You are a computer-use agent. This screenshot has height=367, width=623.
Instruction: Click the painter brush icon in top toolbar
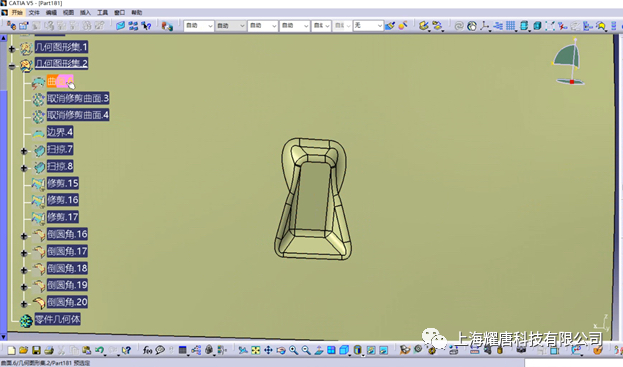(390, 26)
